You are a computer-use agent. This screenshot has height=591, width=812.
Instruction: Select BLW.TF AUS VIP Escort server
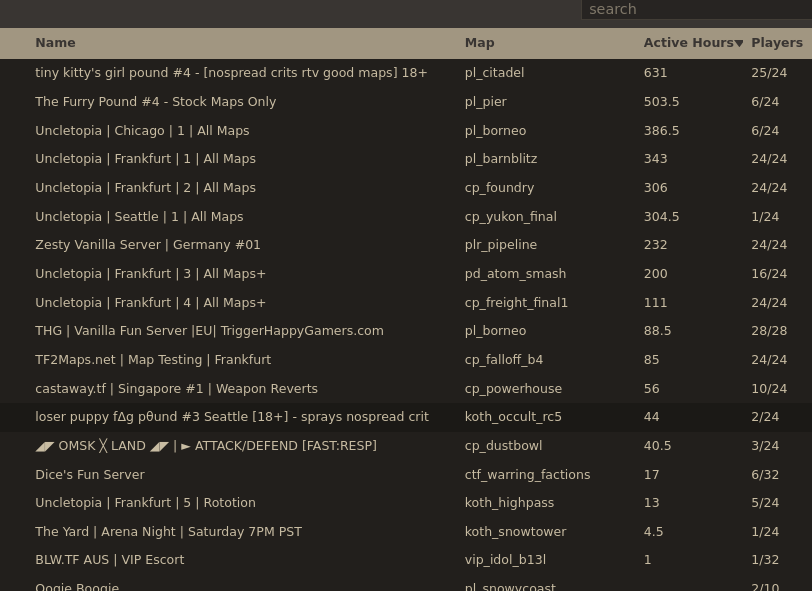[x=406, y=559]
